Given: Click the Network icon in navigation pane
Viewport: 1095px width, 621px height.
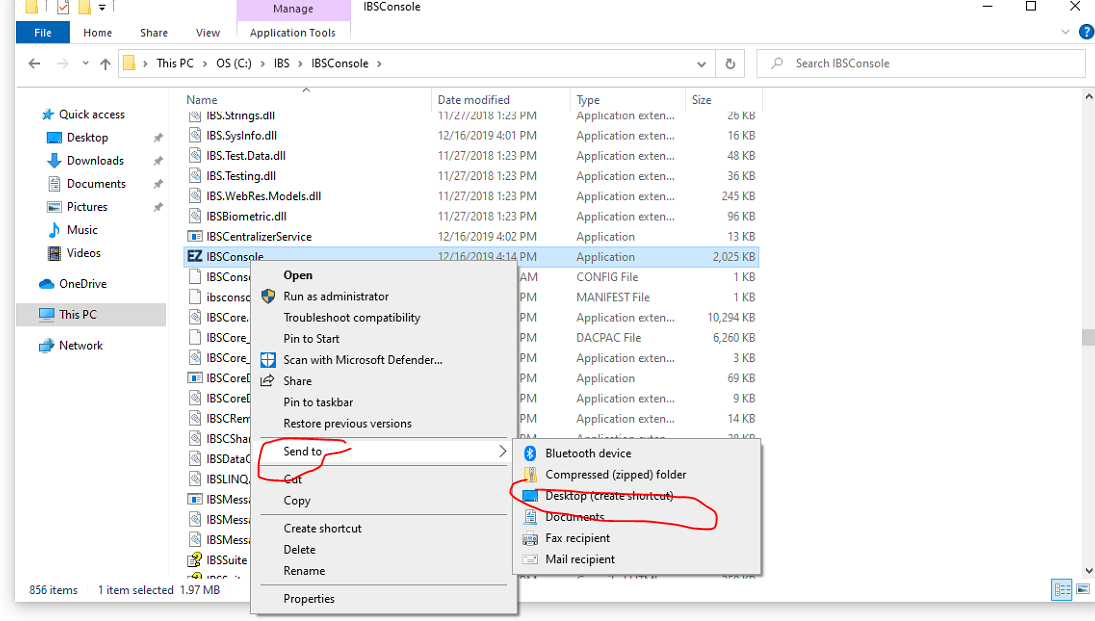Looking at the screenshot, I should (x=47, y=345).
